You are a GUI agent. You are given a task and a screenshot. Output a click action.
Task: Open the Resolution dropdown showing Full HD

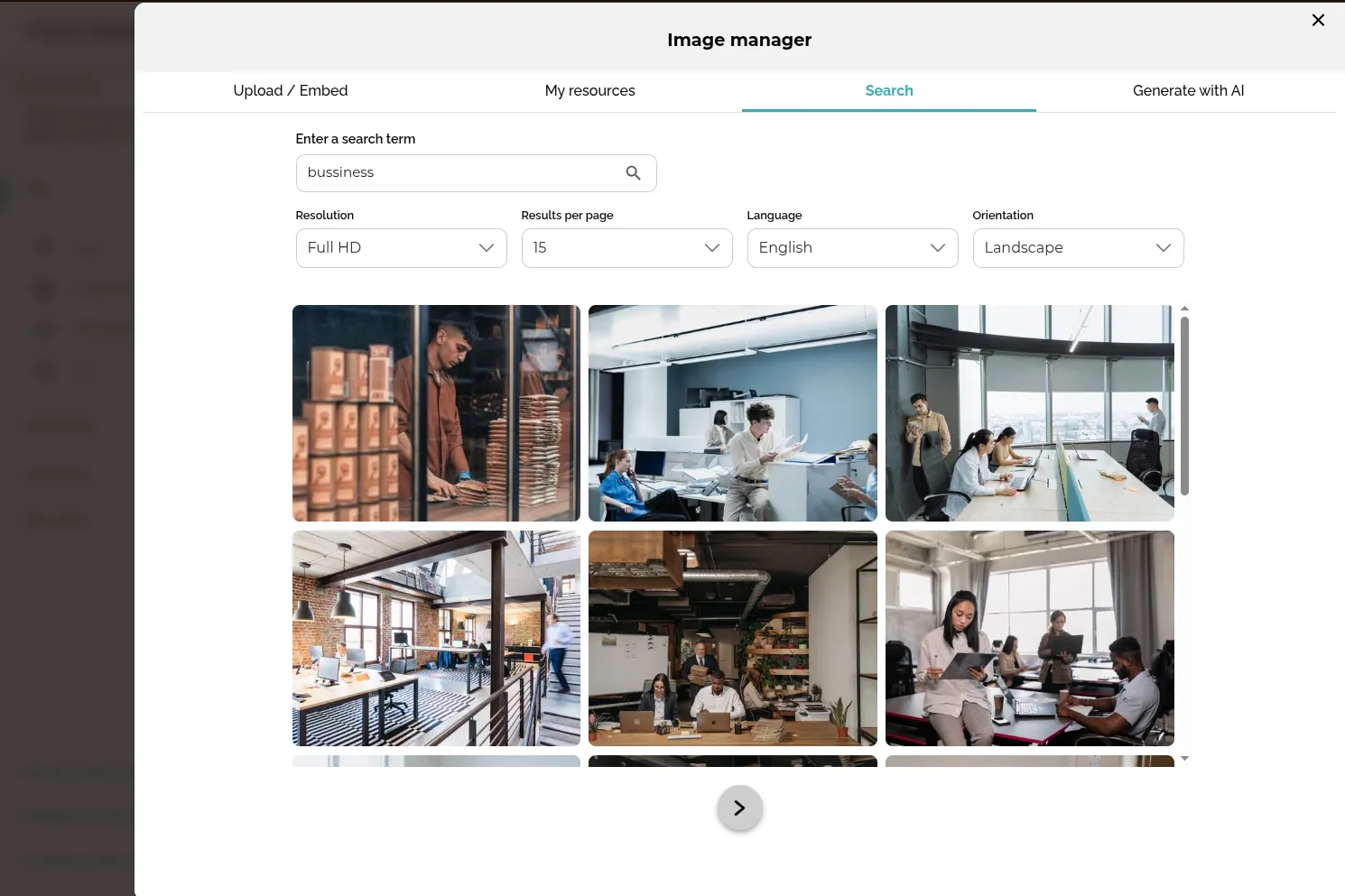(x=402, y=248)
